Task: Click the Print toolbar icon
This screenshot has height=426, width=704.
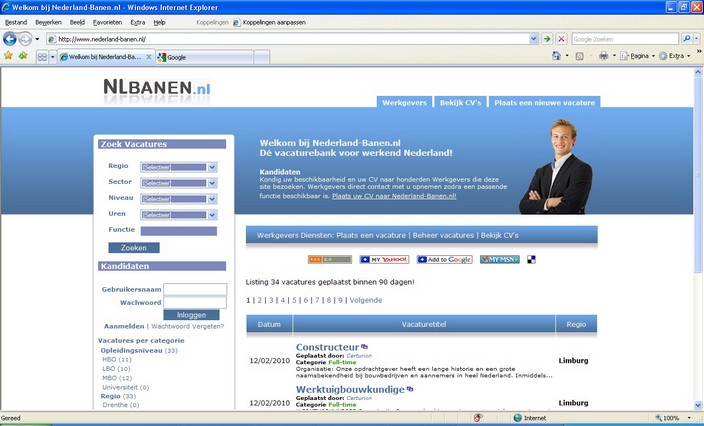Action: [x=603, y=56]
